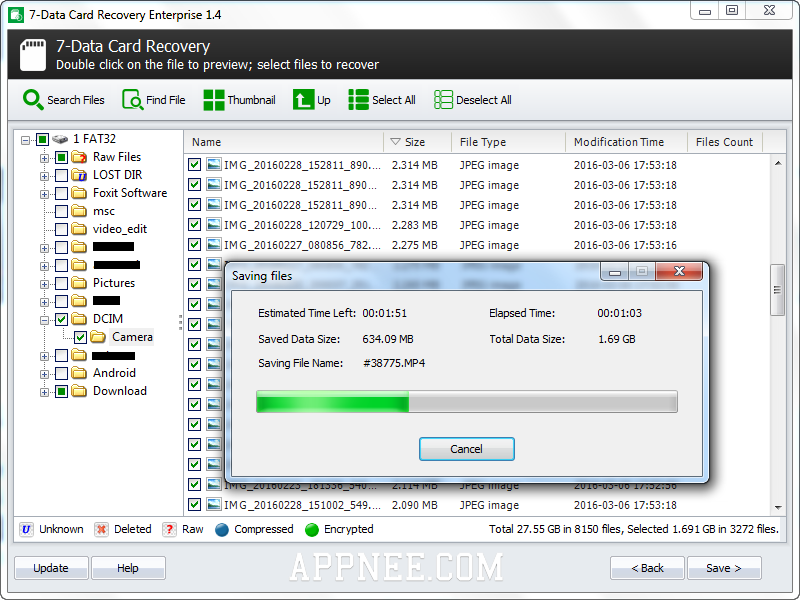Click the Foxit Software folder icon

pos(79,193)
